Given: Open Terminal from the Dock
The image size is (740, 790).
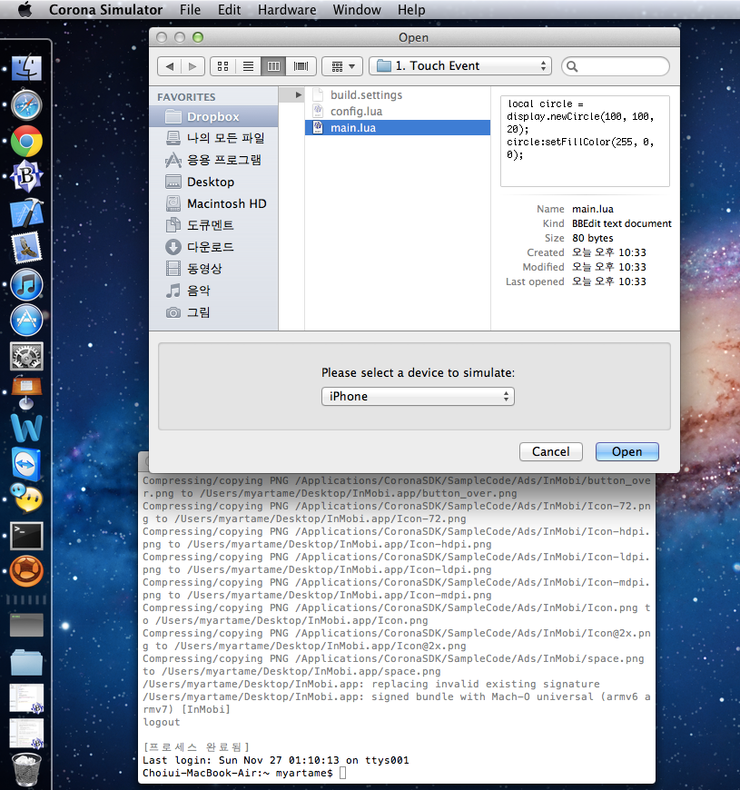Looking at the screenshot, I should [26, 536].
